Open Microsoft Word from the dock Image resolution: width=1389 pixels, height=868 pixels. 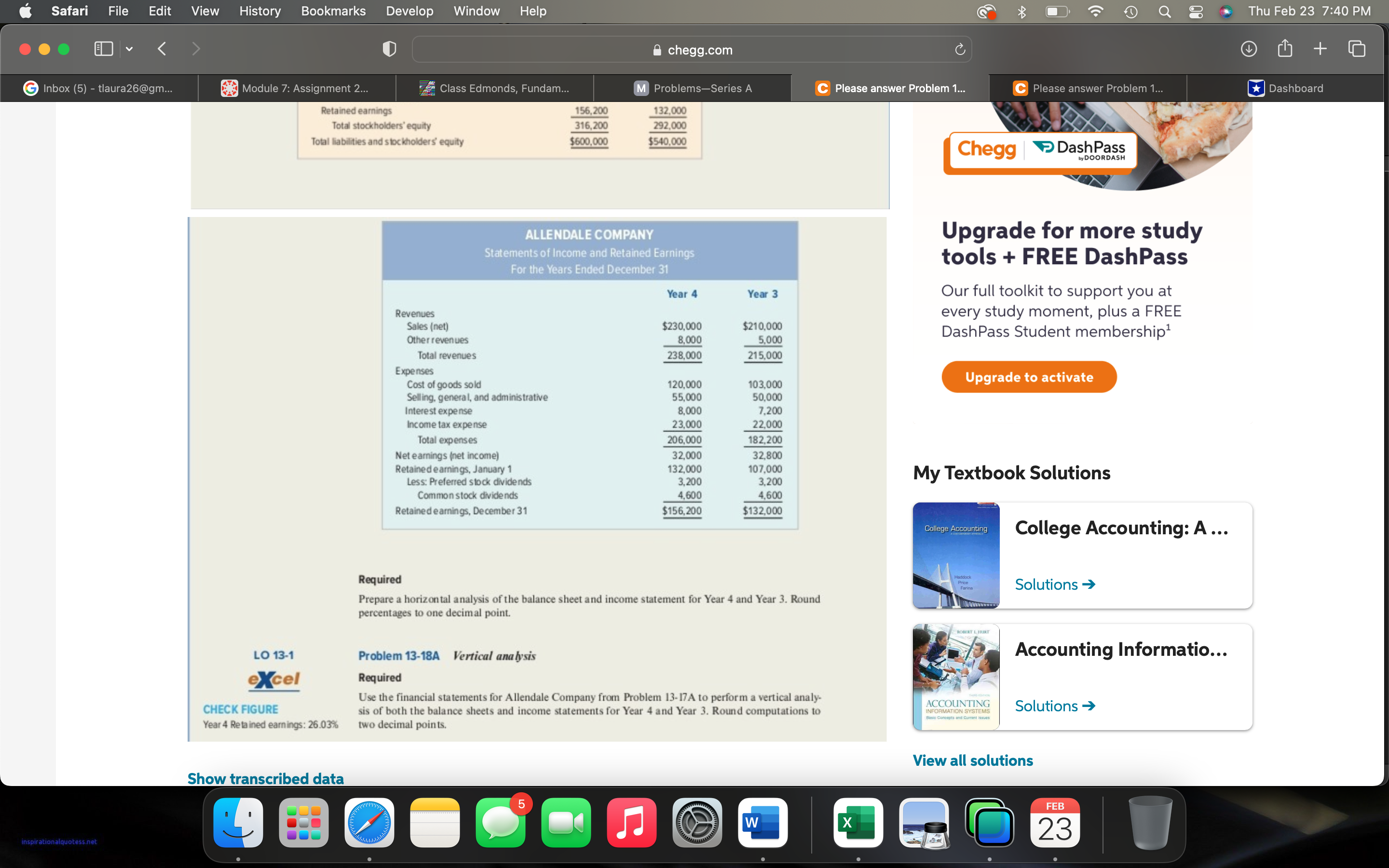[x=762, y=823]
